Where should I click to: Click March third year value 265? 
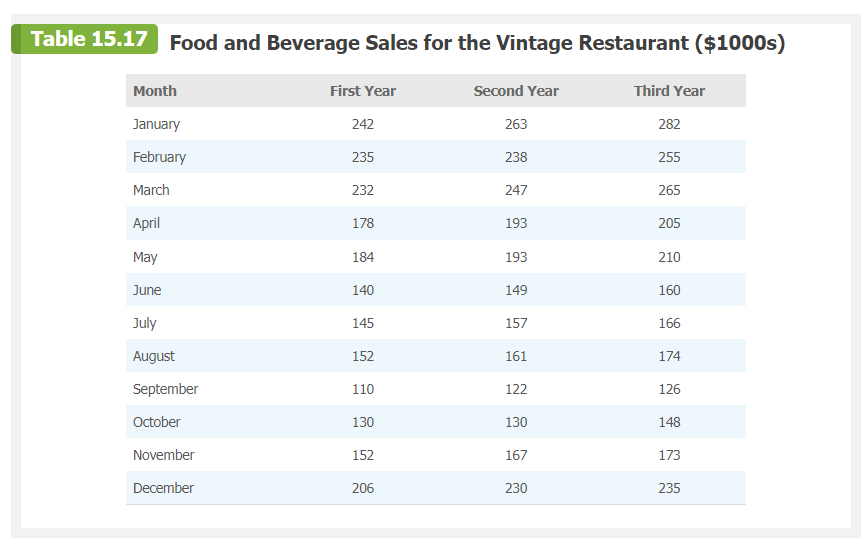coord(669,190)
